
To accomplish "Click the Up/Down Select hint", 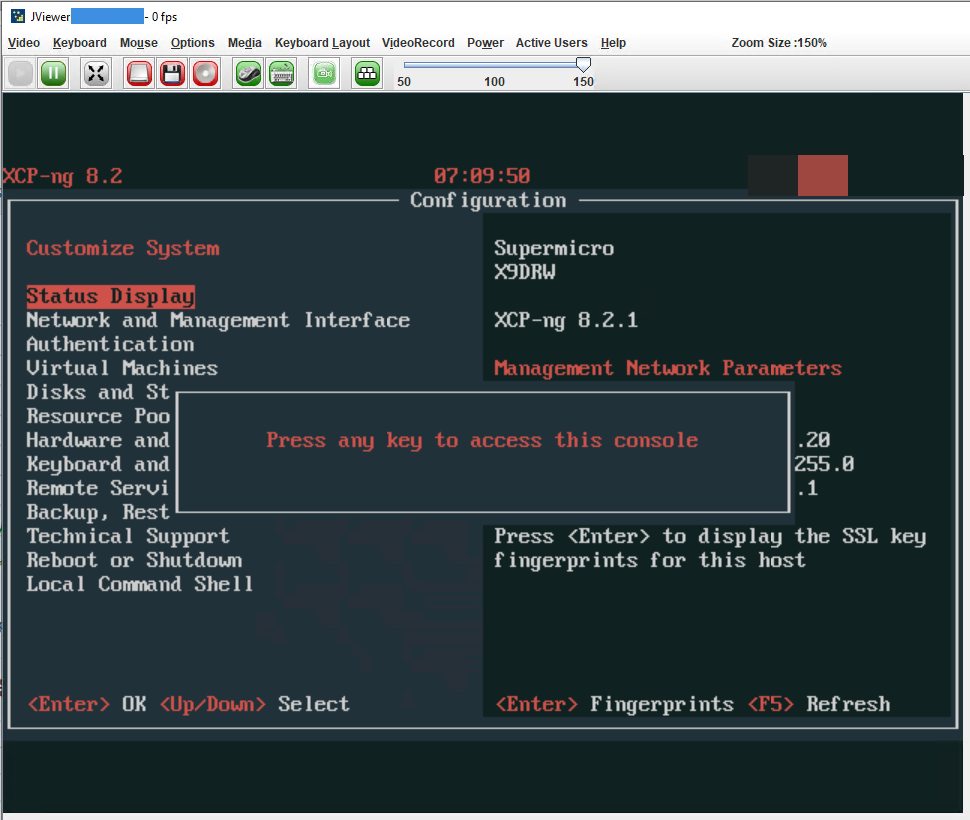I will pyautogui.click(x=255, y=704).
